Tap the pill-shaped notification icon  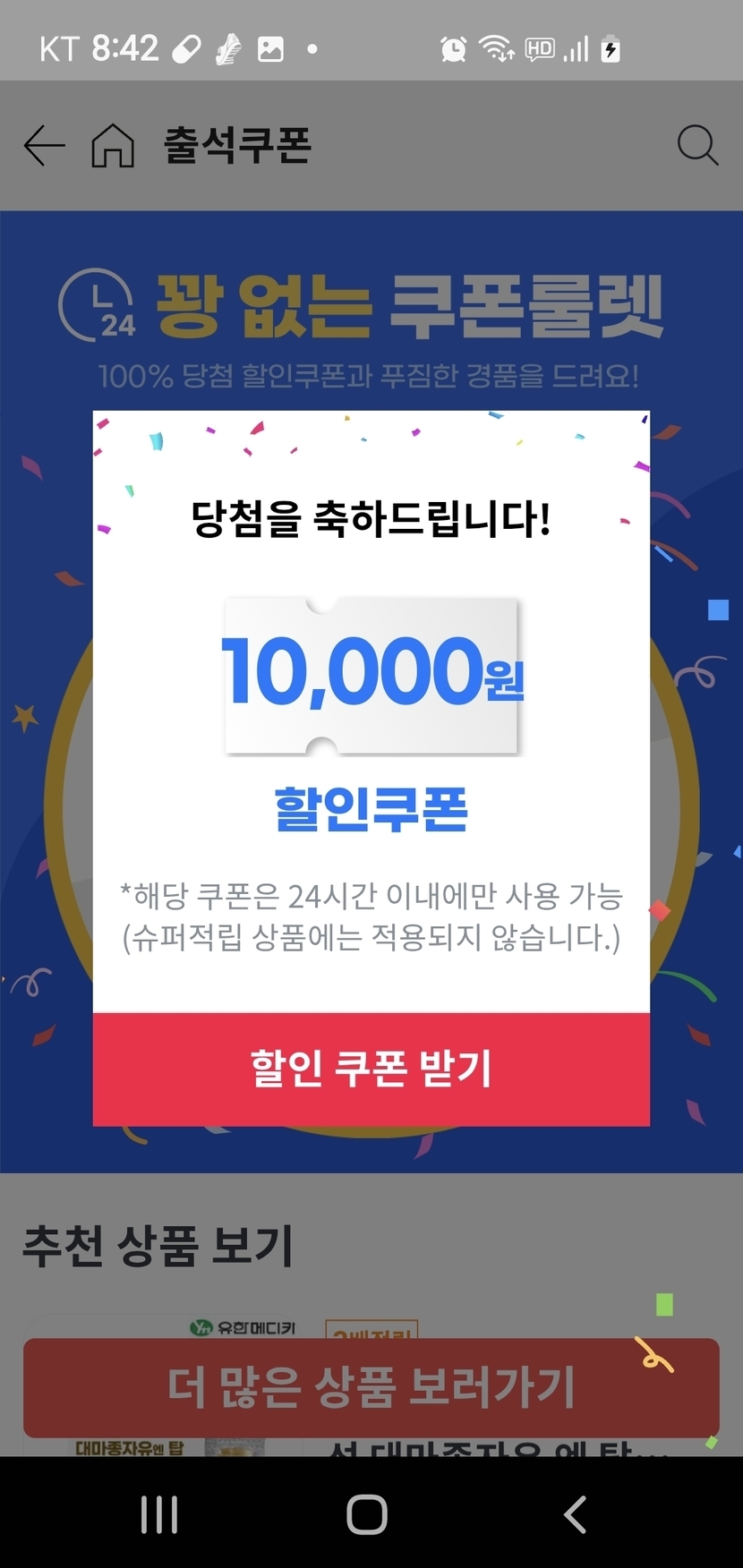click(x=186, y=49)
